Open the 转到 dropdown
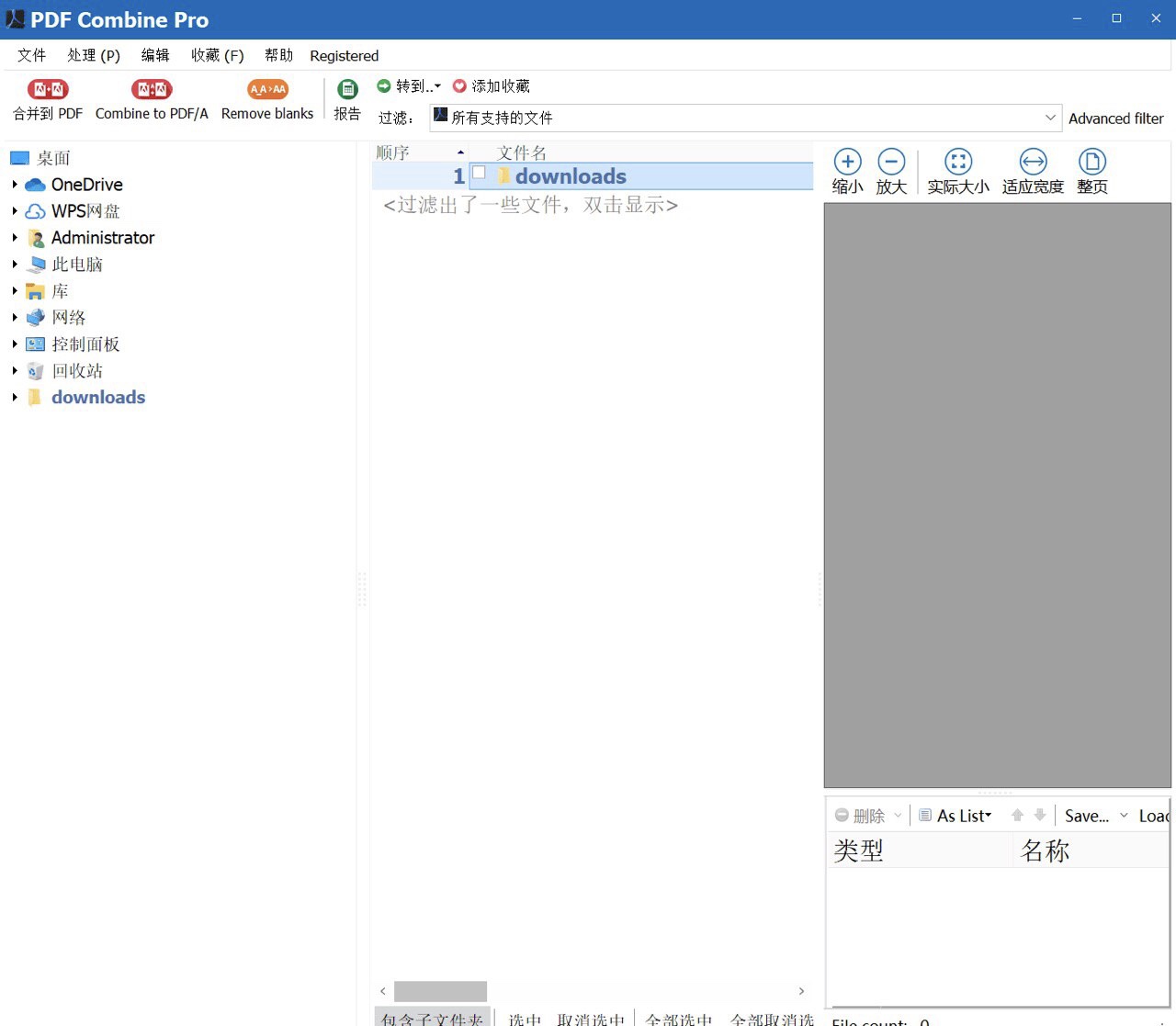The height and width of the screenshot is (1026, 1176). pyautogui.click(x=437, y=86)
